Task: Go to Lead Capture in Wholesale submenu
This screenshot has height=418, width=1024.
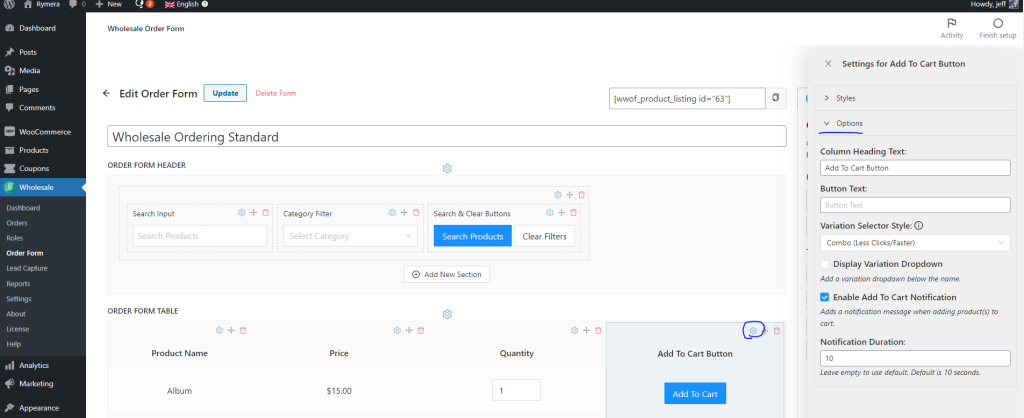Action: (26, 269)
